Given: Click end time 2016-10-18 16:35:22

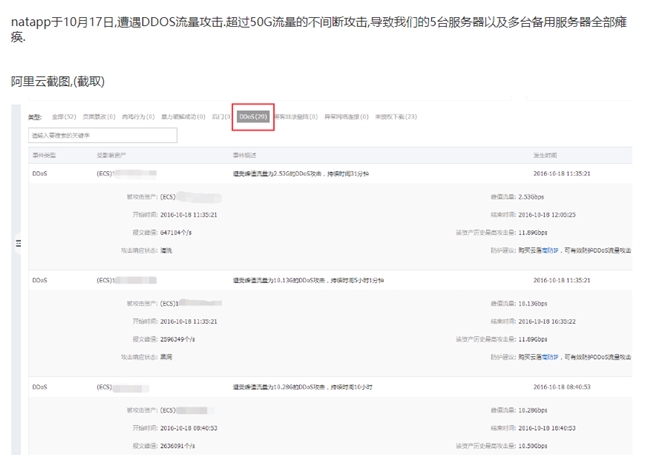Looking at the screenshot, I should tap(547, 322).
